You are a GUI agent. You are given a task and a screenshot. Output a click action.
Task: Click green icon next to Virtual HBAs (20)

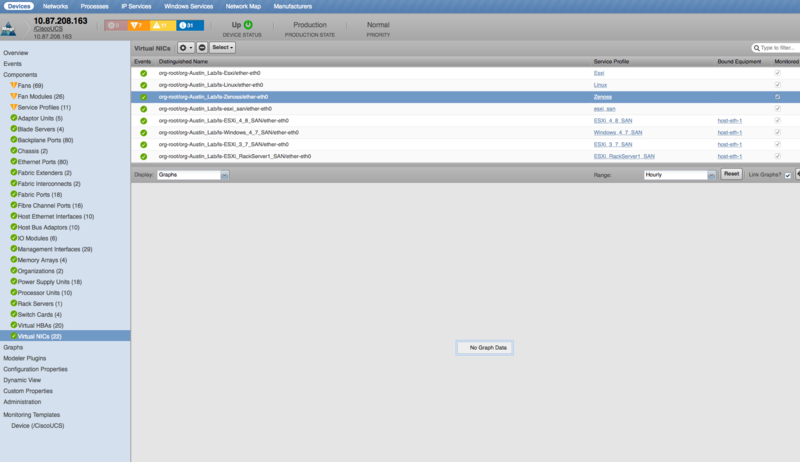click(14, 325)
